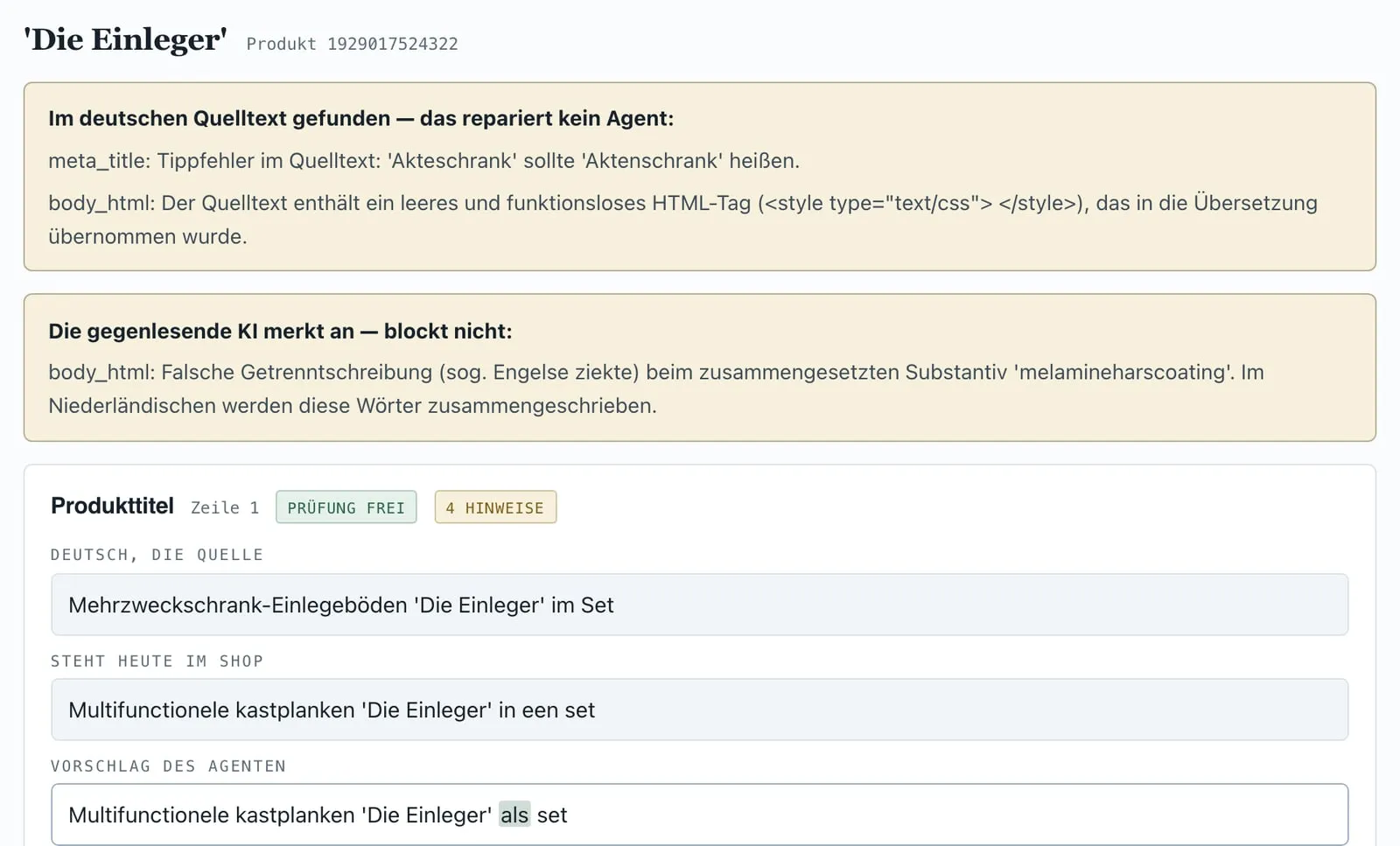The image size is (1400, 846).
Task: Click the current shop text 'in een set' field
Action: (x=699, y=710)
